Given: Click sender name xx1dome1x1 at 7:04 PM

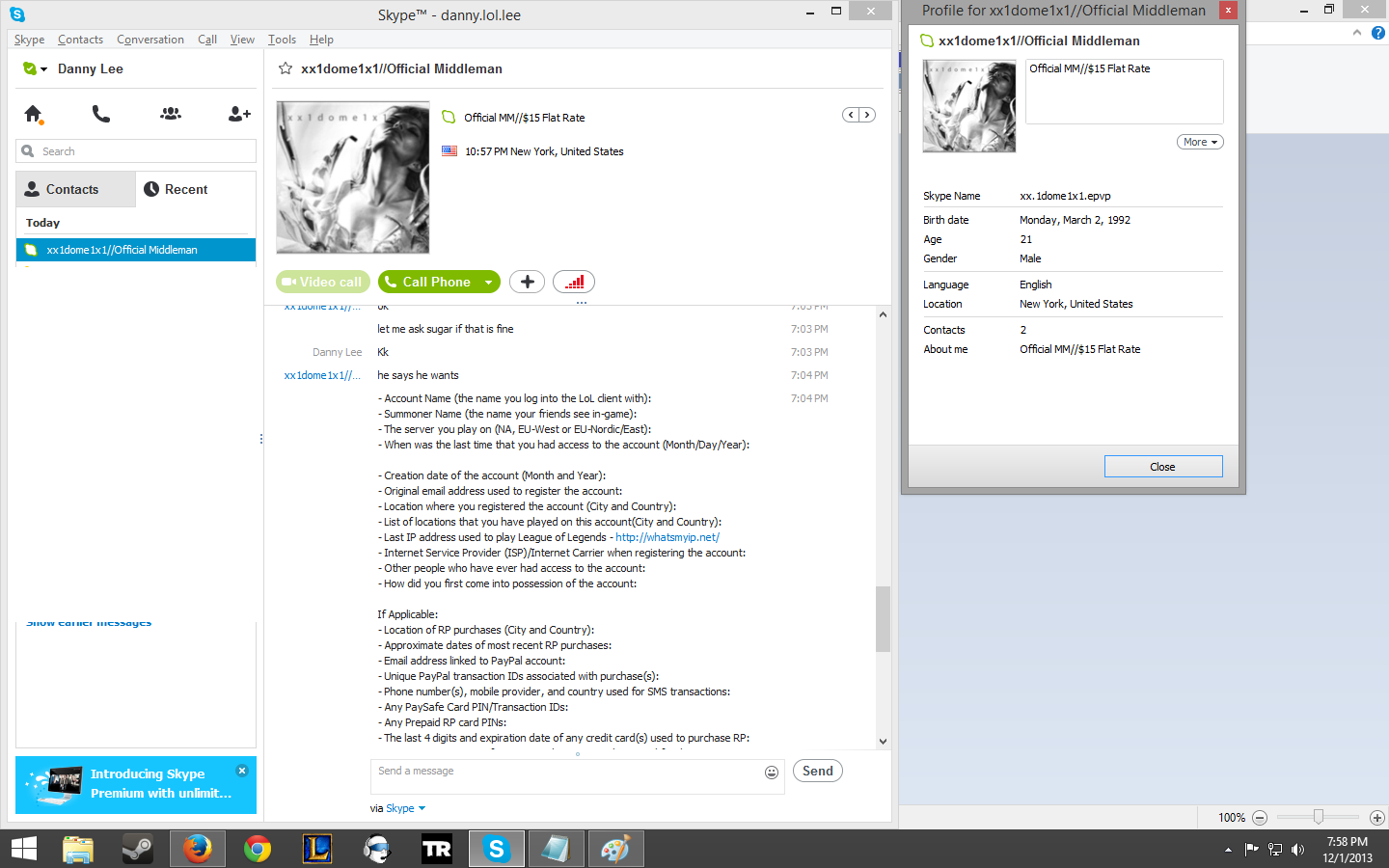Looking at the screenshot, I should click(x=322, y=375).
